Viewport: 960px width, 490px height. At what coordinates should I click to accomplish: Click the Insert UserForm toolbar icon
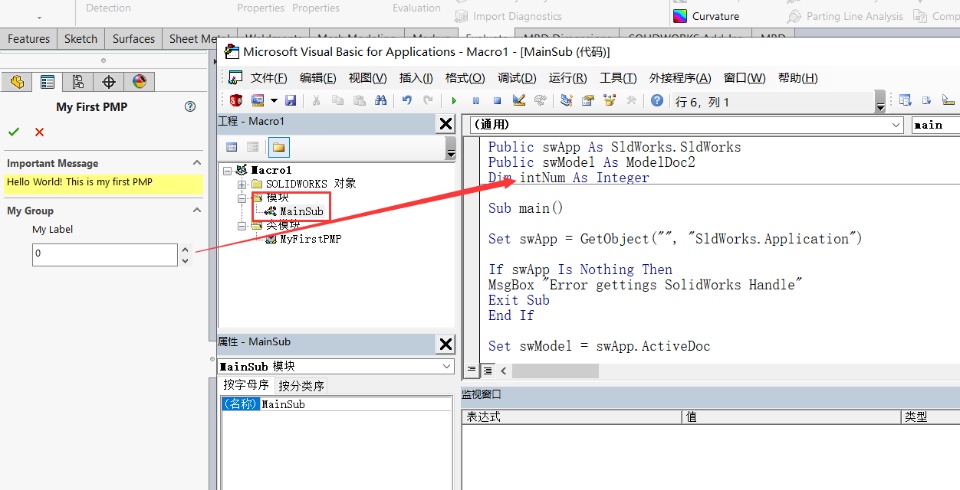coord(258,100)
